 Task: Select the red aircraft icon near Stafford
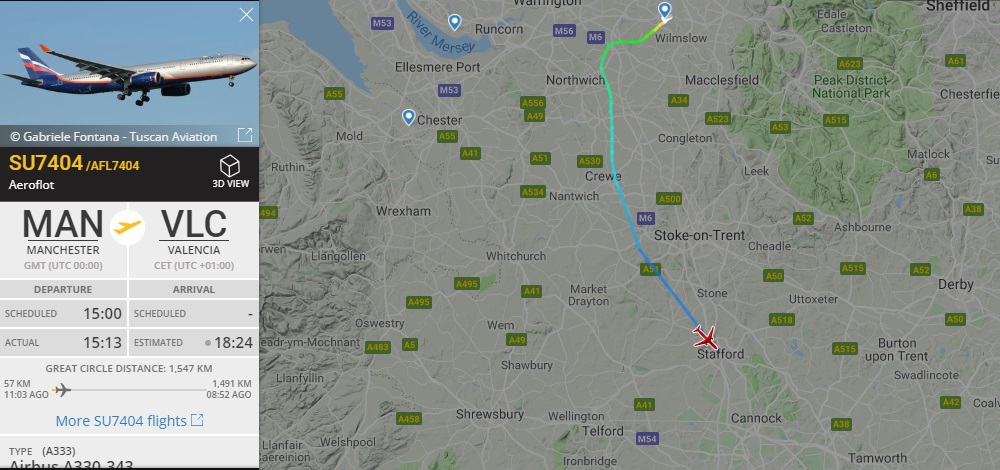click(705, 336)
